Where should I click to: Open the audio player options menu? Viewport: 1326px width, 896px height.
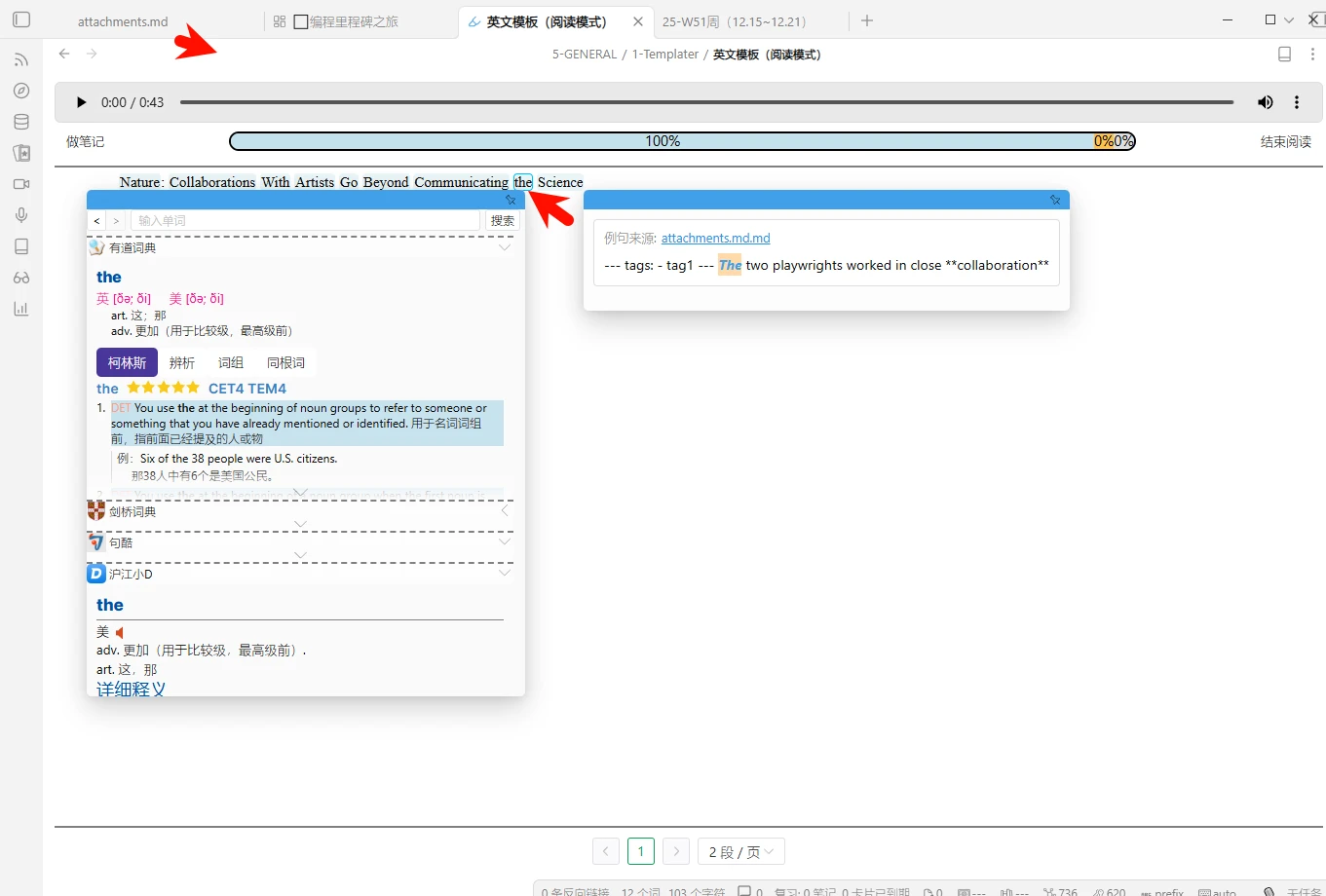[x=1297, y=102]
